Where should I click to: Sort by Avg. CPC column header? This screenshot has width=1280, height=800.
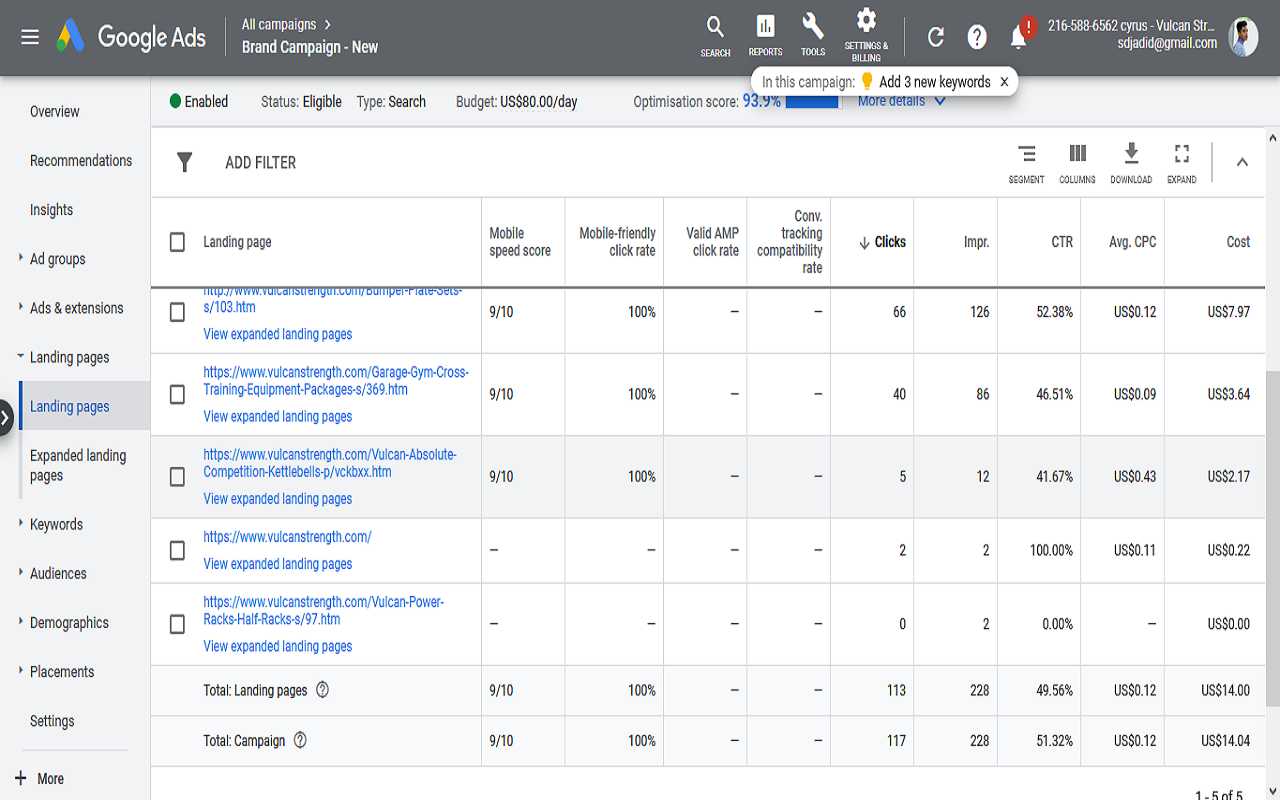tap(1133, 242)
